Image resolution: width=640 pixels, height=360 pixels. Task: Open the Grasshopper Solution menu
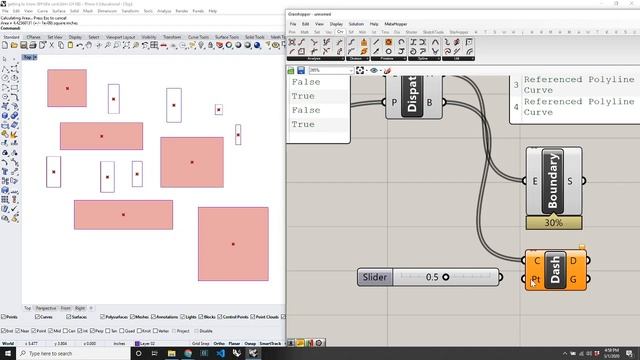(356, 24)
